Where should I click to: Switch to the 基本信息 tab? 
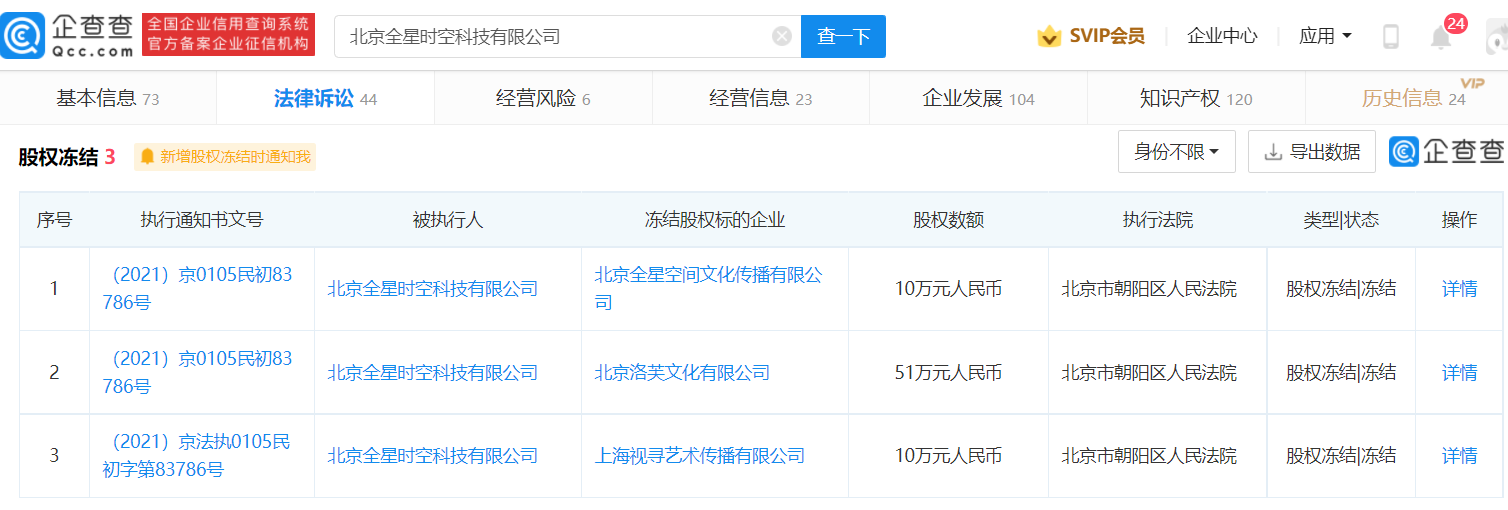108,98
